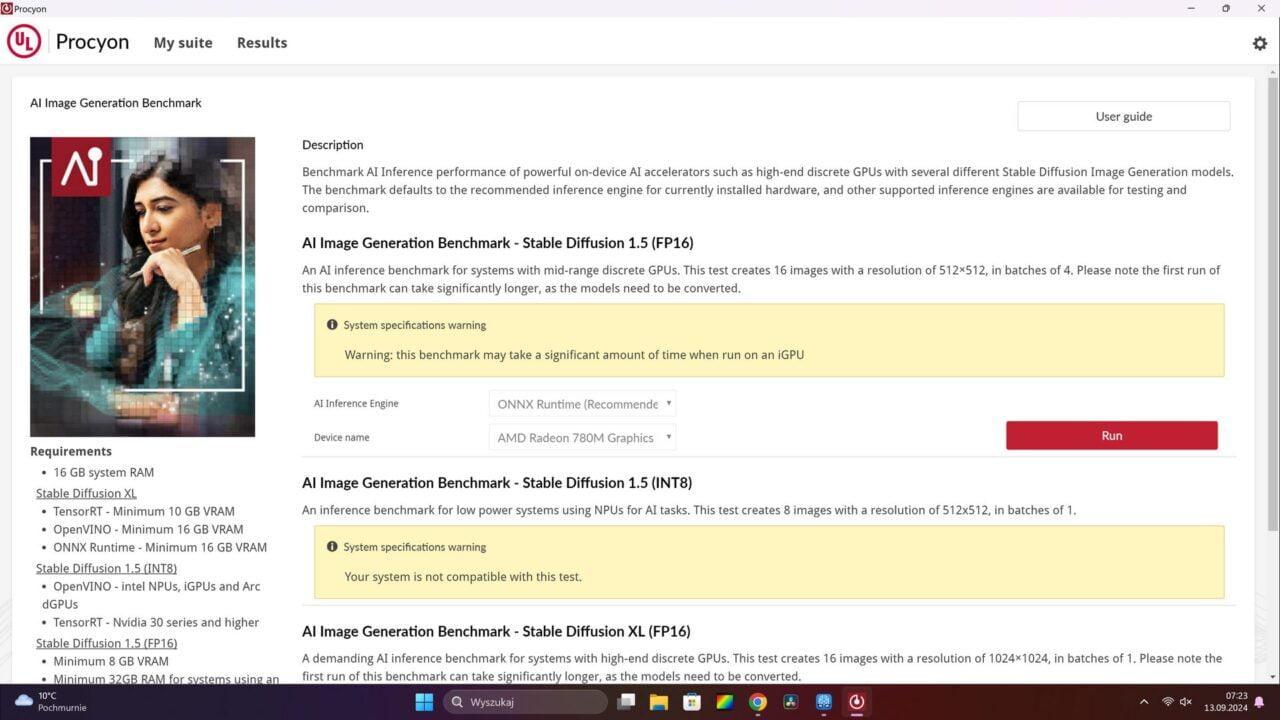Image resolution: width=1280 pixels, height=720 pixels.
Task: Open the User guide
Action: point(1124,116)
